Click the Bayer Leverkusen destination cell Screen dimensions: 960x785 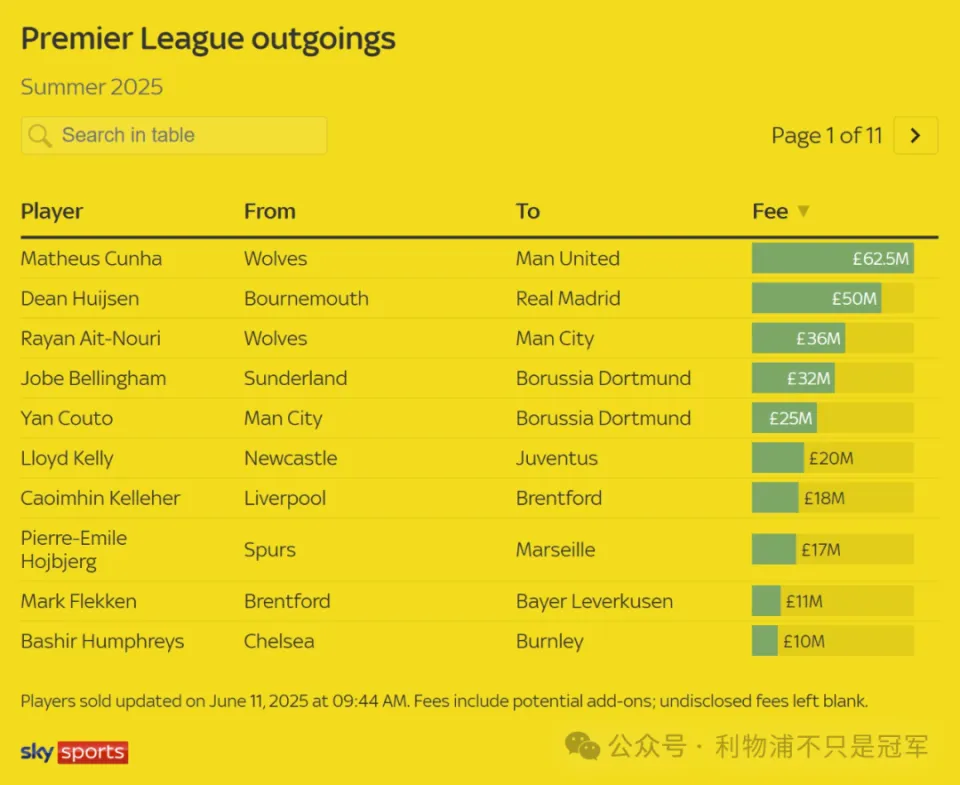coord(594,601)
